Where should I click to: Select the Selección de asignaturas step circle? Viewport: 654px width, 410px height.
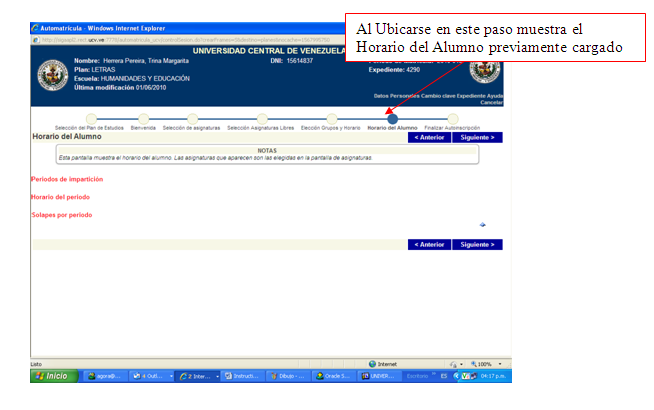pos(192,119)
